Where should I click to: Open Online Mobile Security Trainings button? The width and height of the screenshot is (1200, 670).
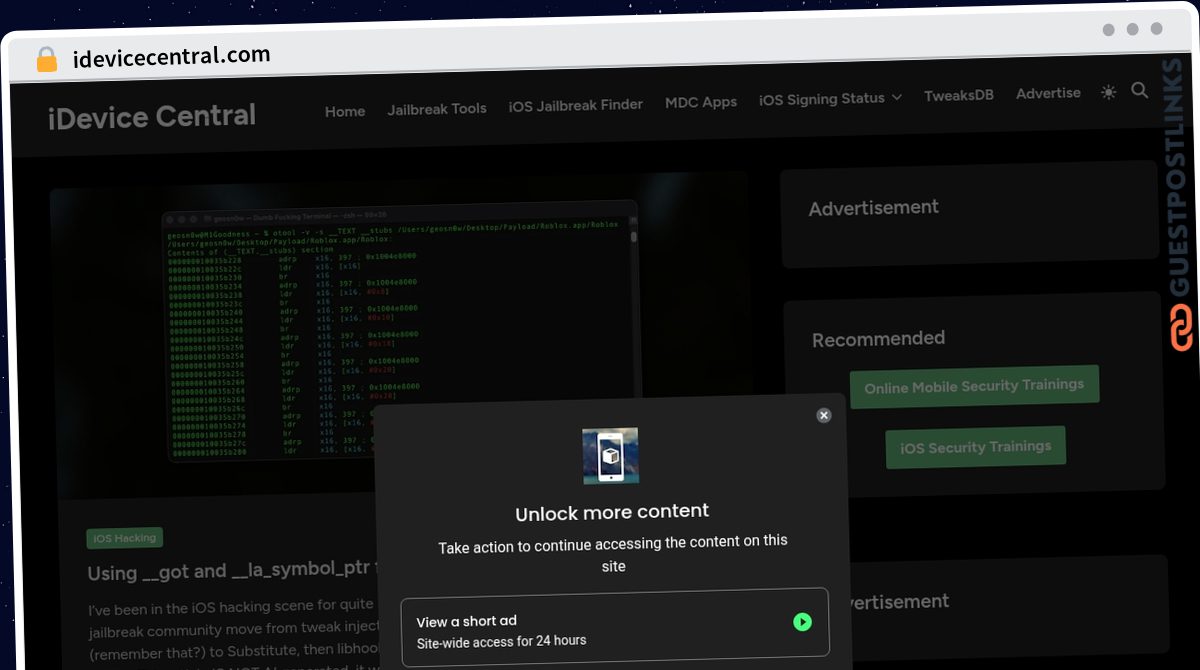(975, 386)
